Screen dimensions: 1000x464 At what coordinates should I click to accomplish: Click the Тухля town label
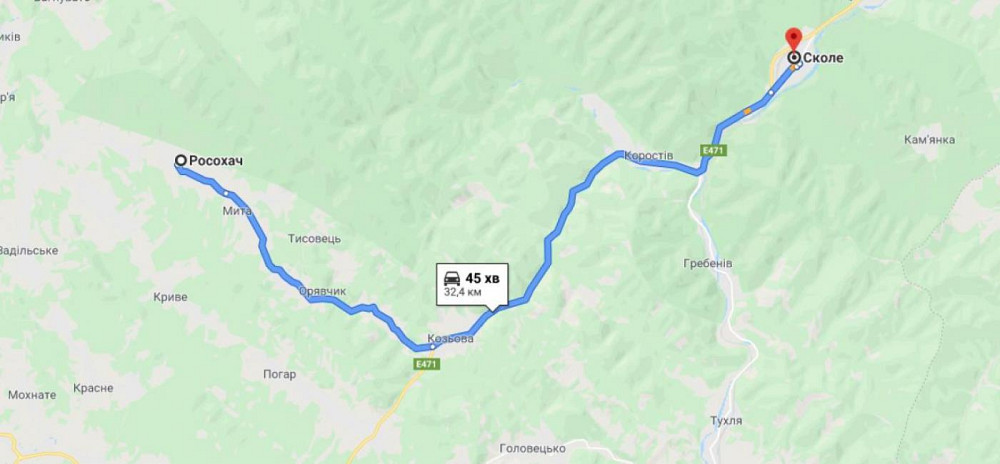coord(726,421)
